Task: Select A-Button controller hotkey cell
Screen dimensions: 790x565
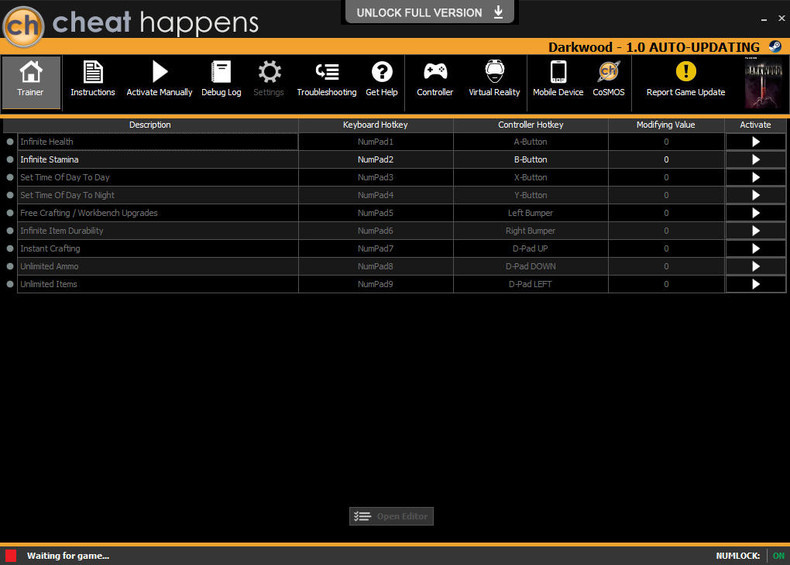Action: point(531,142)
